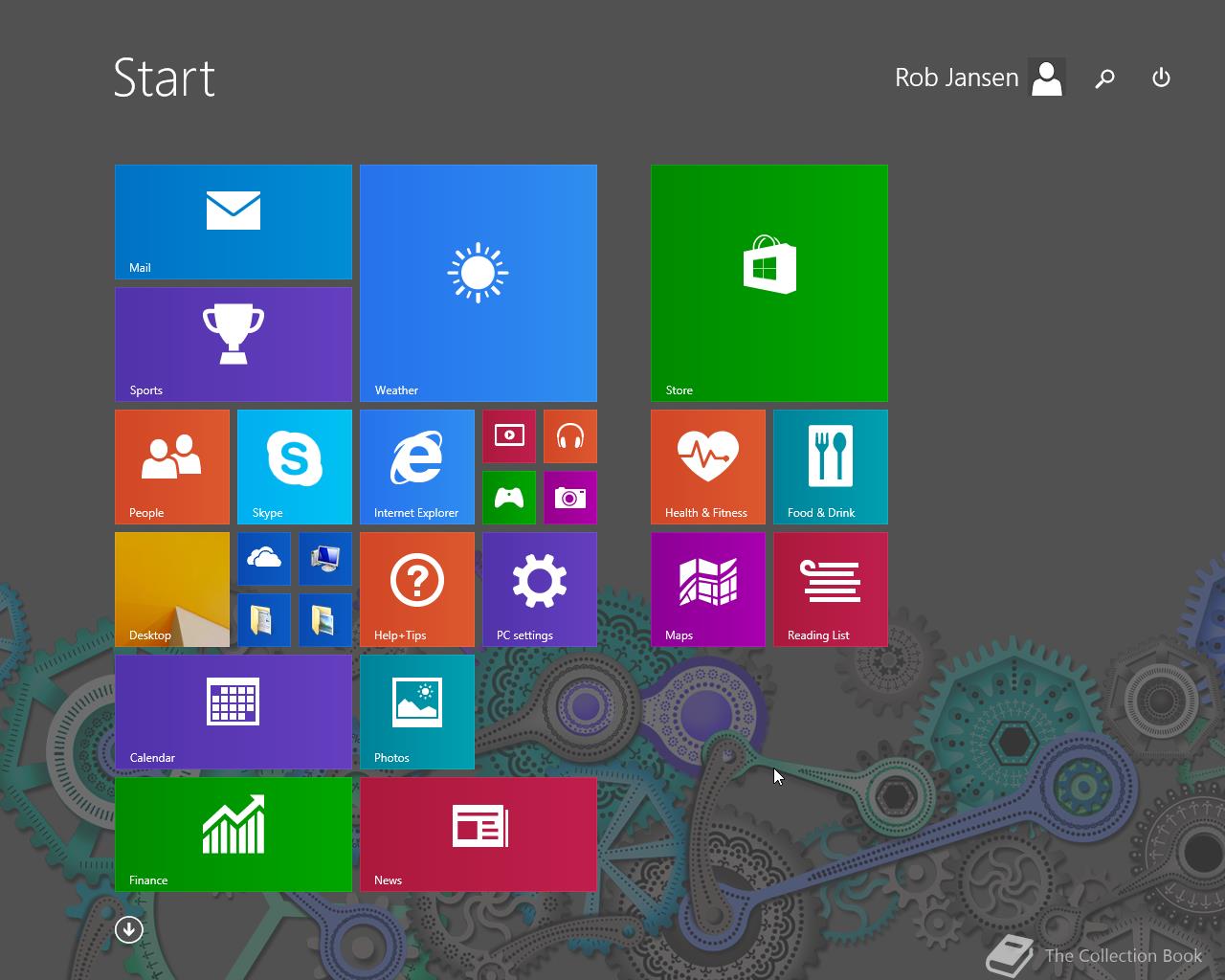Image resolution: width=1225 pixels, height=980 pixels.
Task: Open the small Games controller tile
Action: click(x=509, y=498)
